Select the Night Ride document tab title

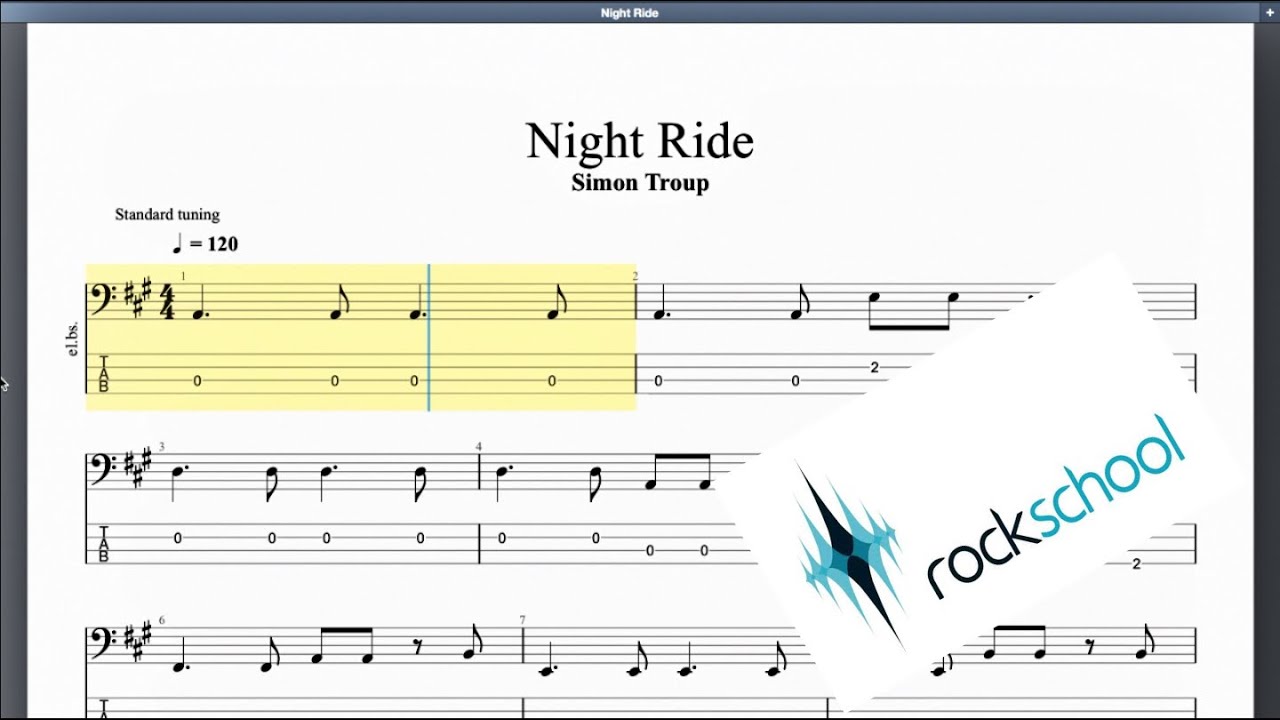pos(629,13)
